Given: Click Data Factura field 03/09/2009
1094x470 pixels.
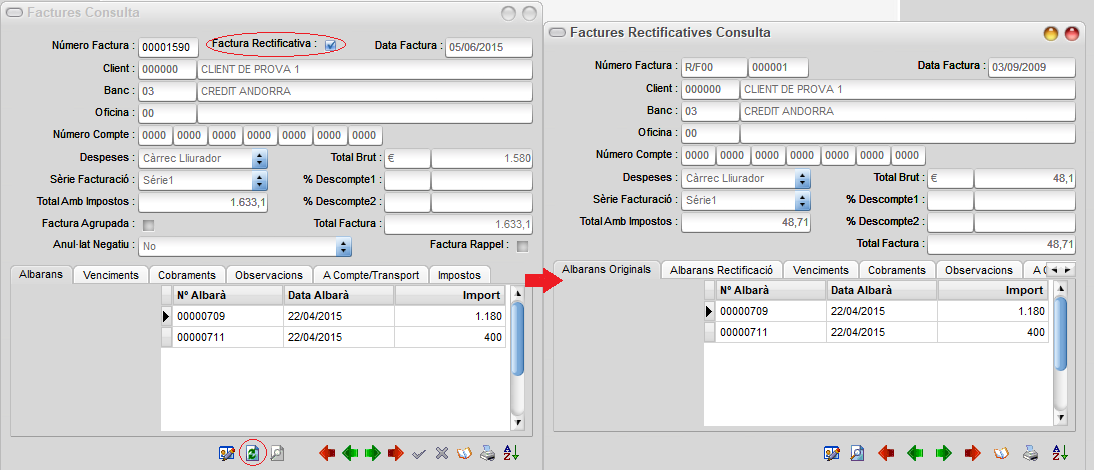Looking at the screenshot, I should [1032, 68].
